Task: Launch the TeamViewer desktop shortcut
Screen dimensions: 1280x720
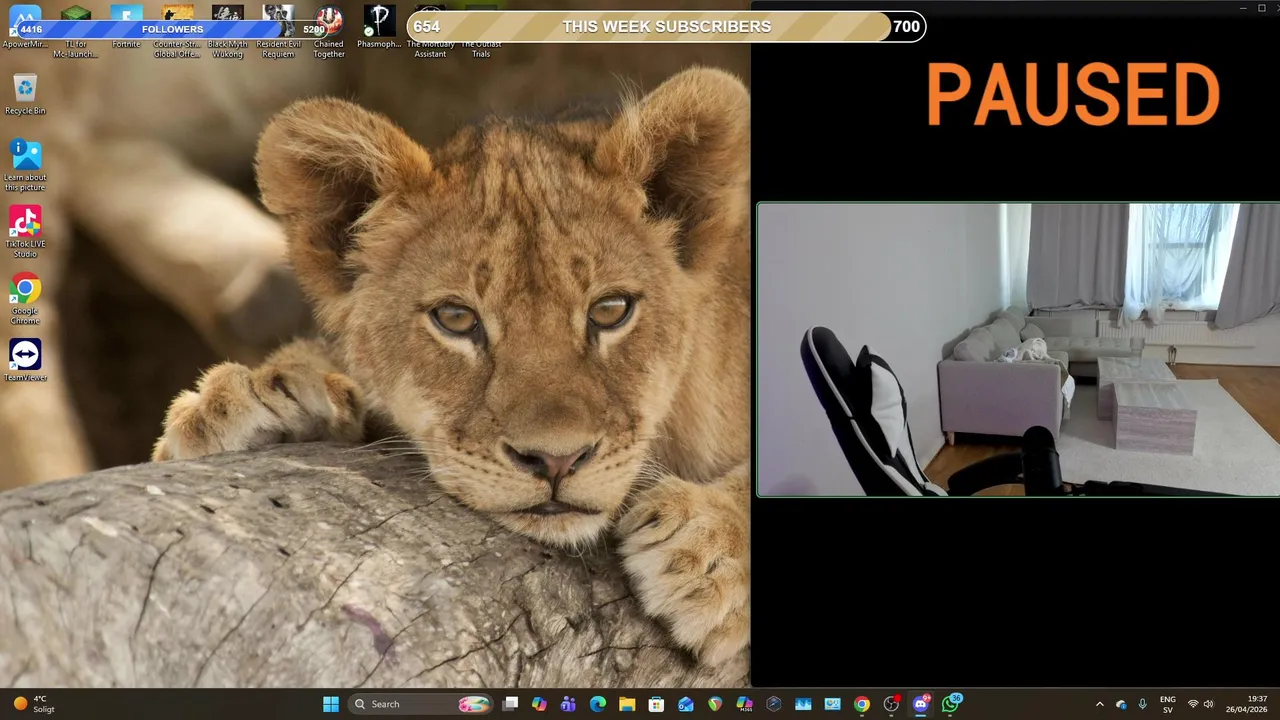Action: 25,361
